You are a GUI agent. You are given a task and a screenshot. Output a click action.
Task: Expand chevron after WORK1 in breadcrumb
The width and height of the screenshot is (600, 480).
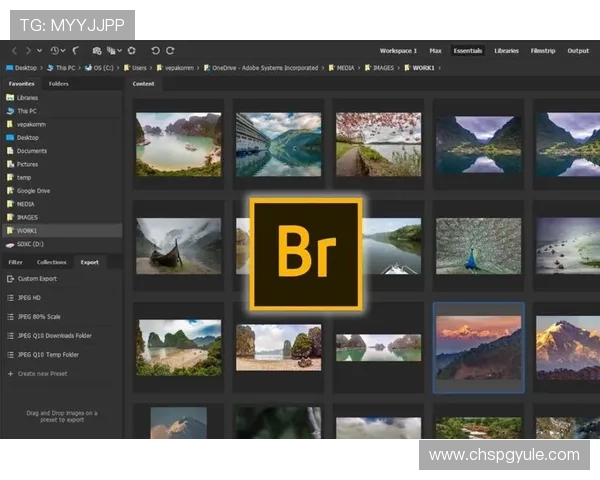click(440, 68)
